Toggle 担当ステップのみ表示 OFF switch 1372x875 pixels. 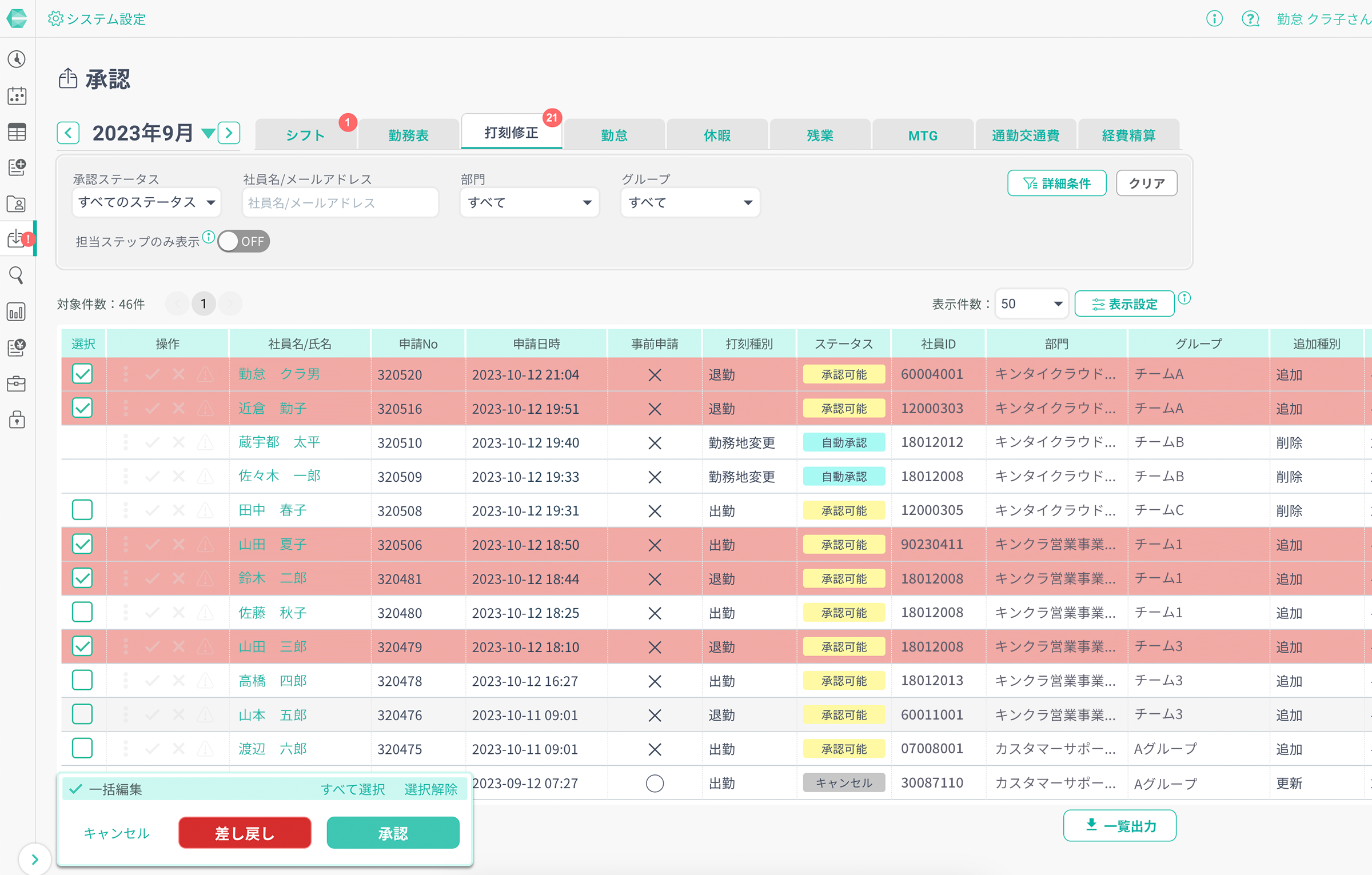pos(244,241)
